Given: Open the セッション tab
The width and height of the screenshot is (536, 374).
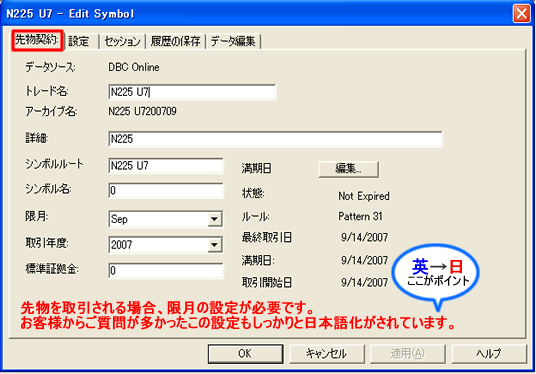Looking at the screenshot, I should pos(122,41).
